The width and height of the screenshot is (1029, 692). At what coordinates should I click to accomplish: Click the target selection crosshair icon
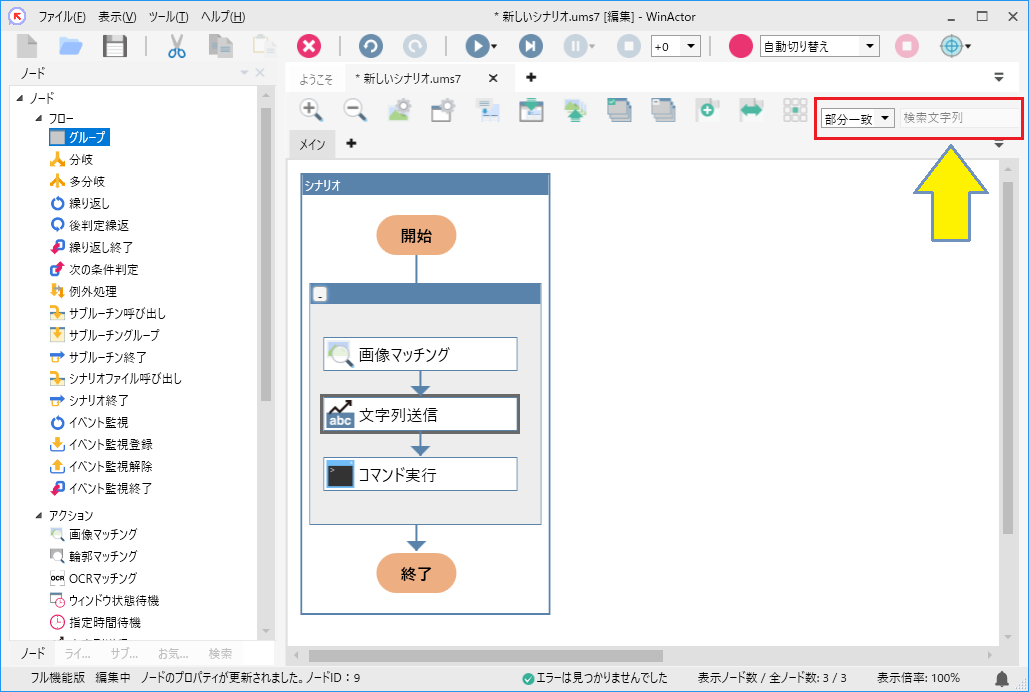pos(951,47)
